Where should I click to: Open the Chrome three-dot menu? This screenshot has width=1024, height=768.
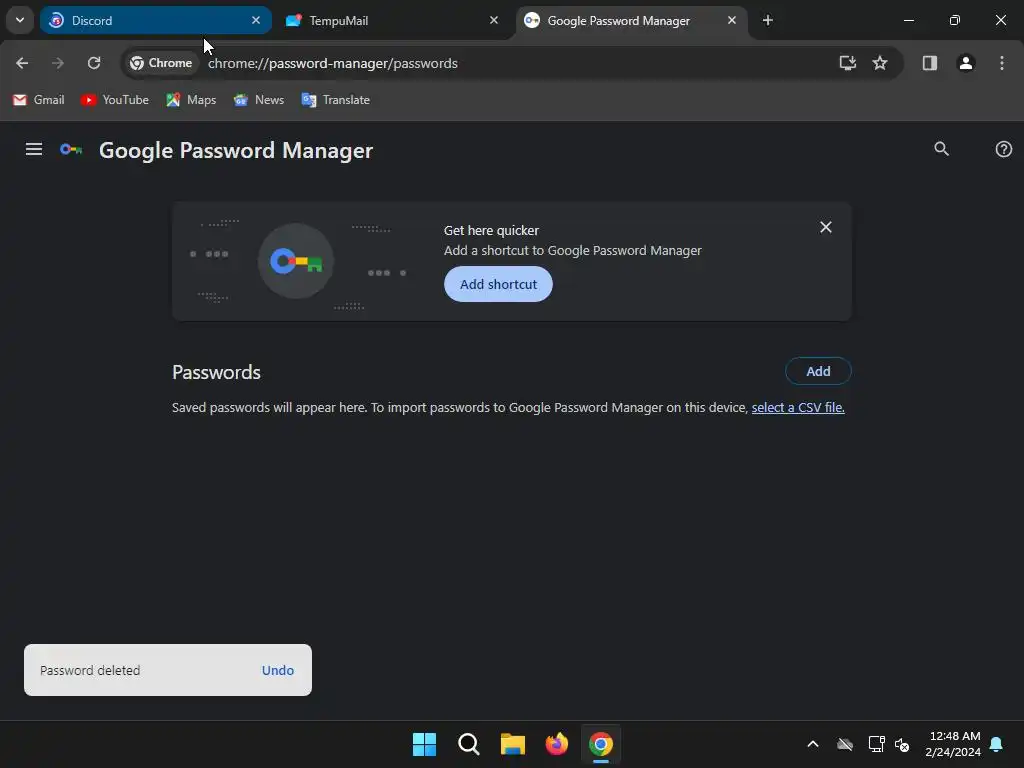[x=1002, y=63]
